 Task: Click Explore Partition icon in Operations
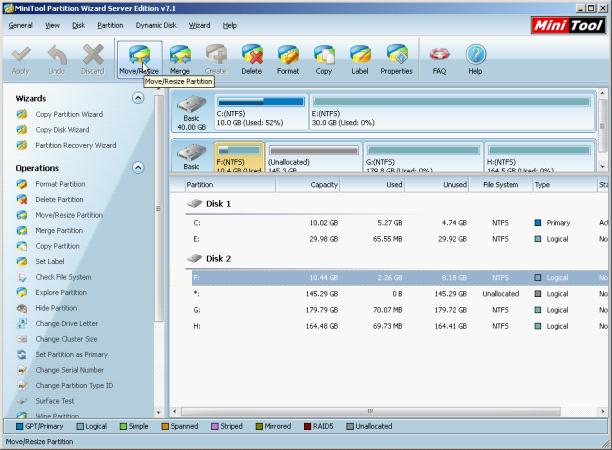point(22,292)
